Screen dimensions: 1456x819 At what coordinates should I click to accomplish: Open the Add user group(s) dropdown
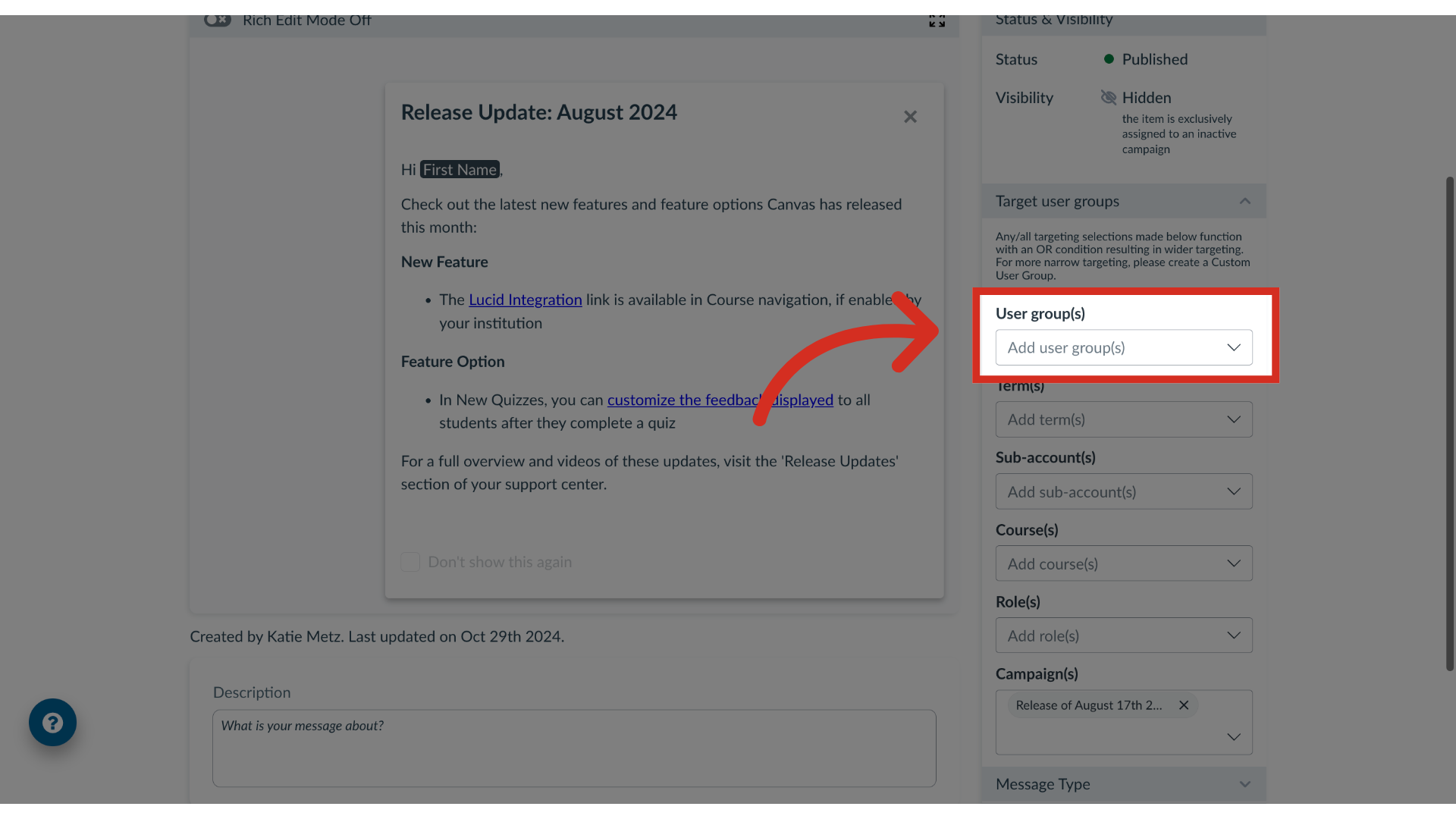click(x=1124, y=347)
